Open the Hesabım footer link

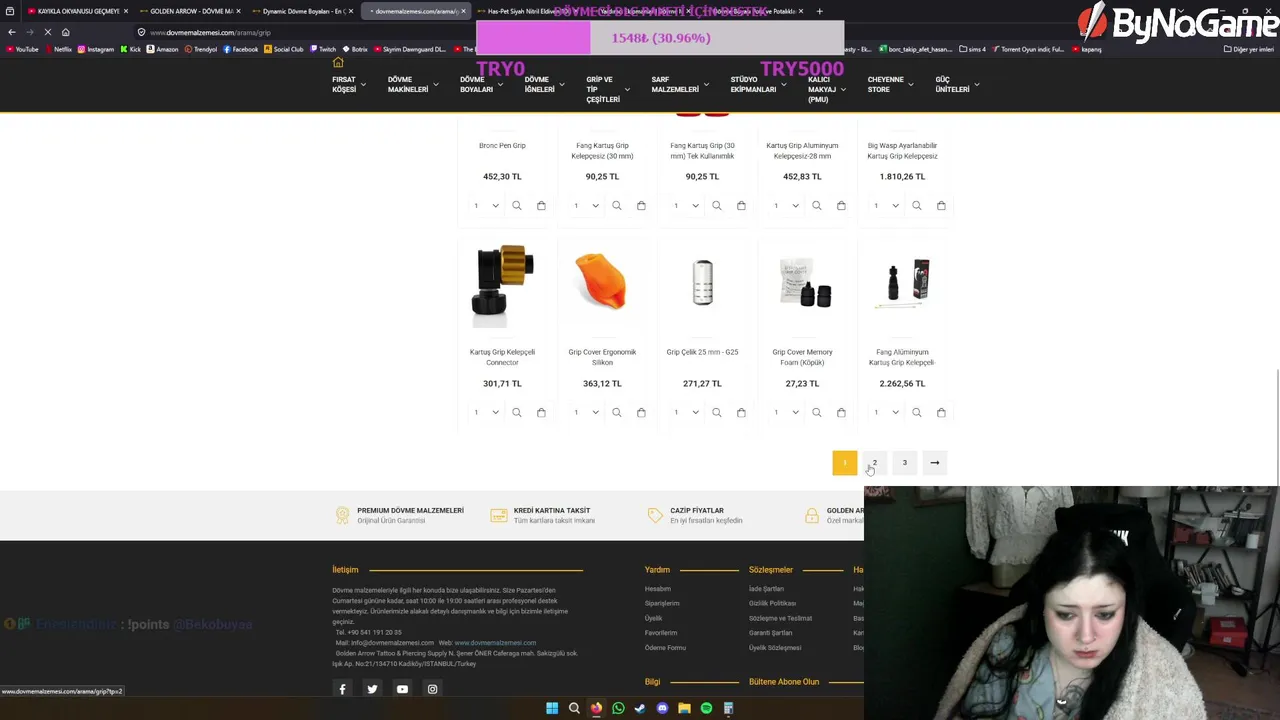tap(658, 589)
